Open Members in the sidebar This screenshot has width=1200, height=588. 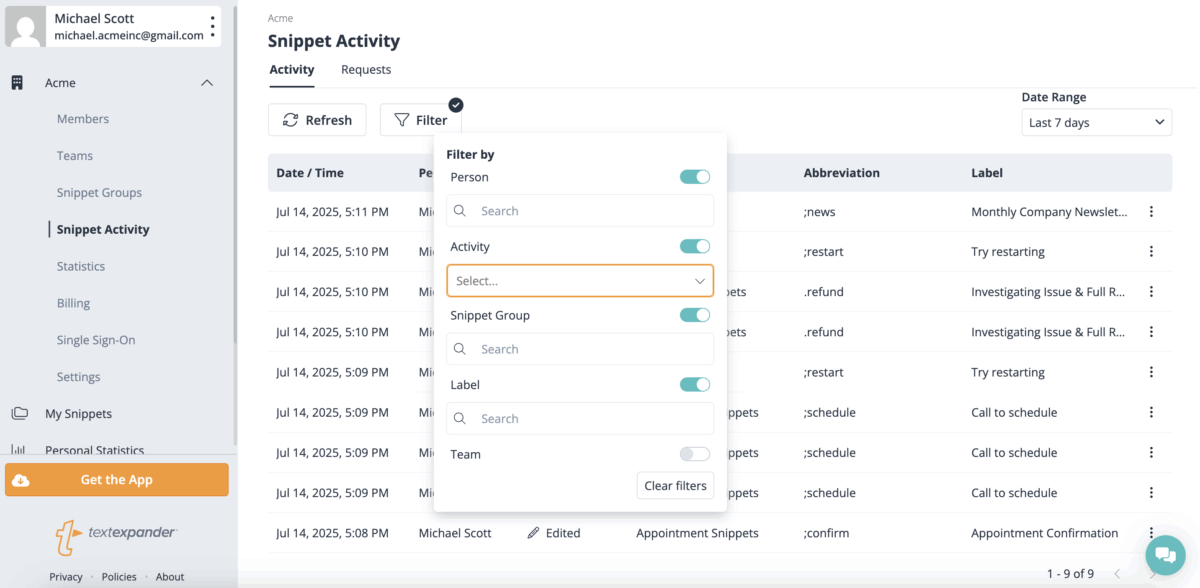(83, 119)
